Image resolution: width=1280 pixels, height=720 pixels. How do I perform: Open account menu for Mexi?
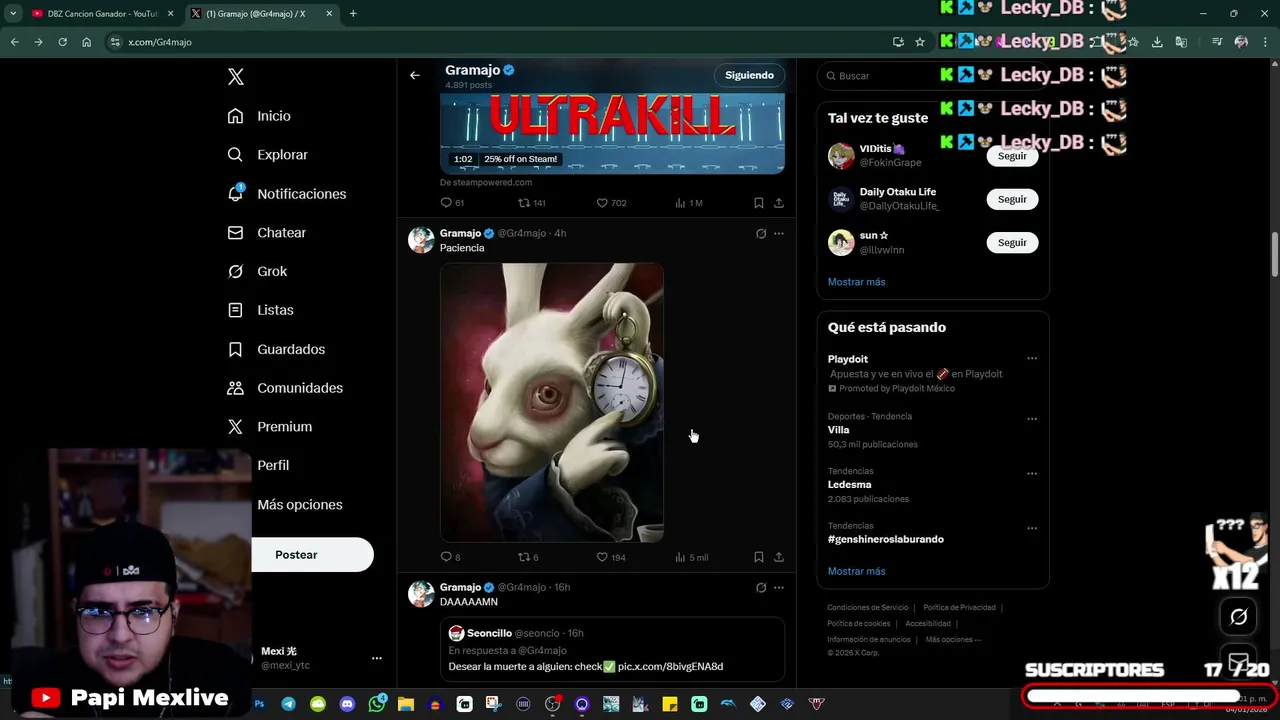377,658
